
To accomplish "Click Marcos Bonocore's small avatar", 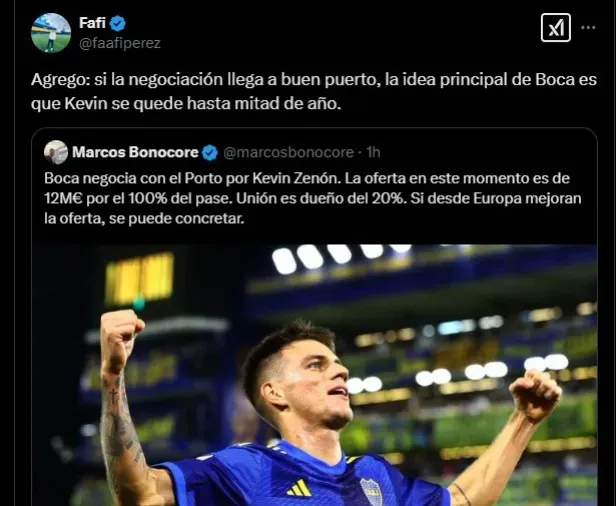I will pos(56,152).
